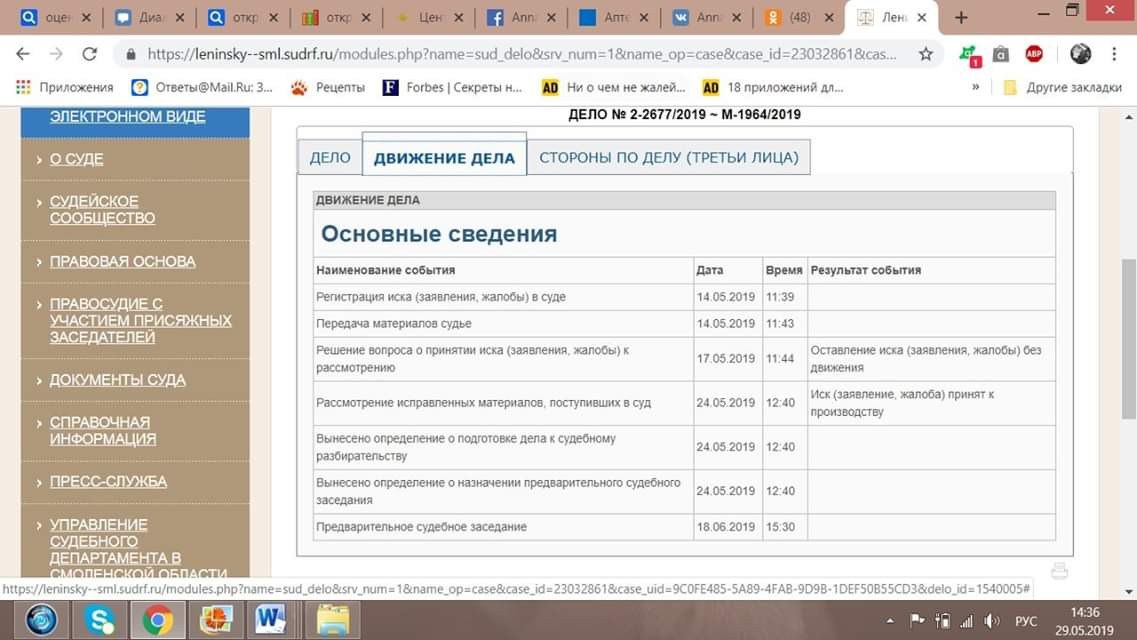The width and height of the screenshot is (1137, 640).
Task: Click the page vertical scrollbar thumb
Action: click(1129, 338)
